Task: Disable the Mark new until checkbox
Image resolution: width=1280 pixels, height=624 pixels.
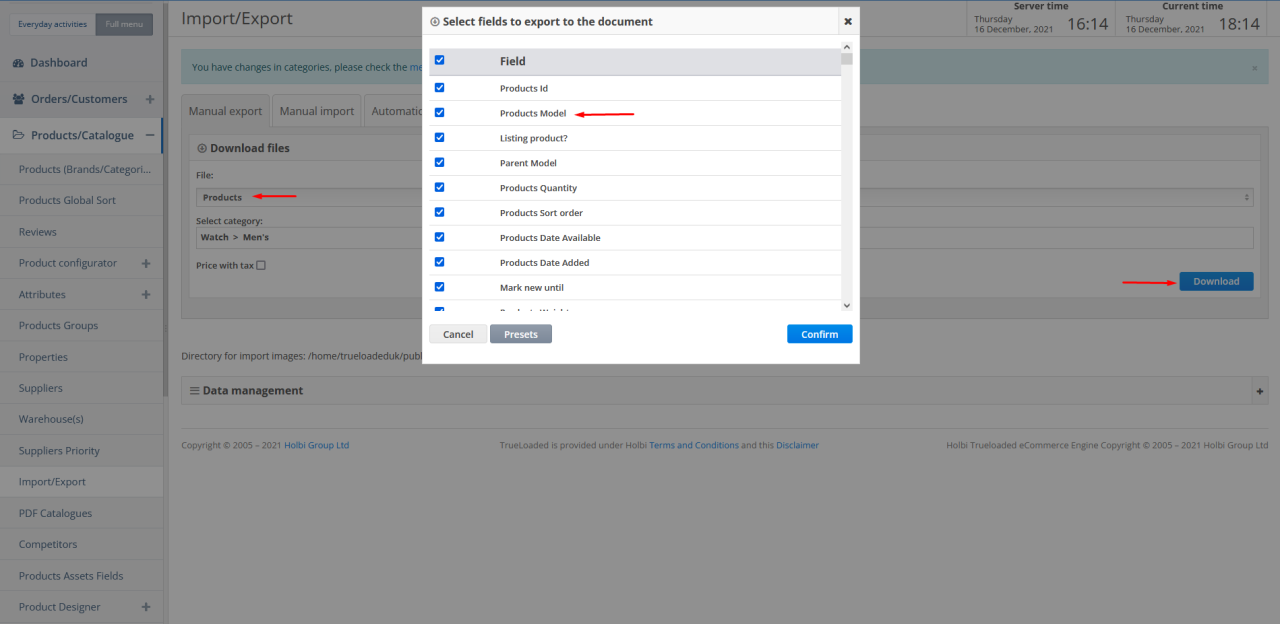Action: (439, 287)
